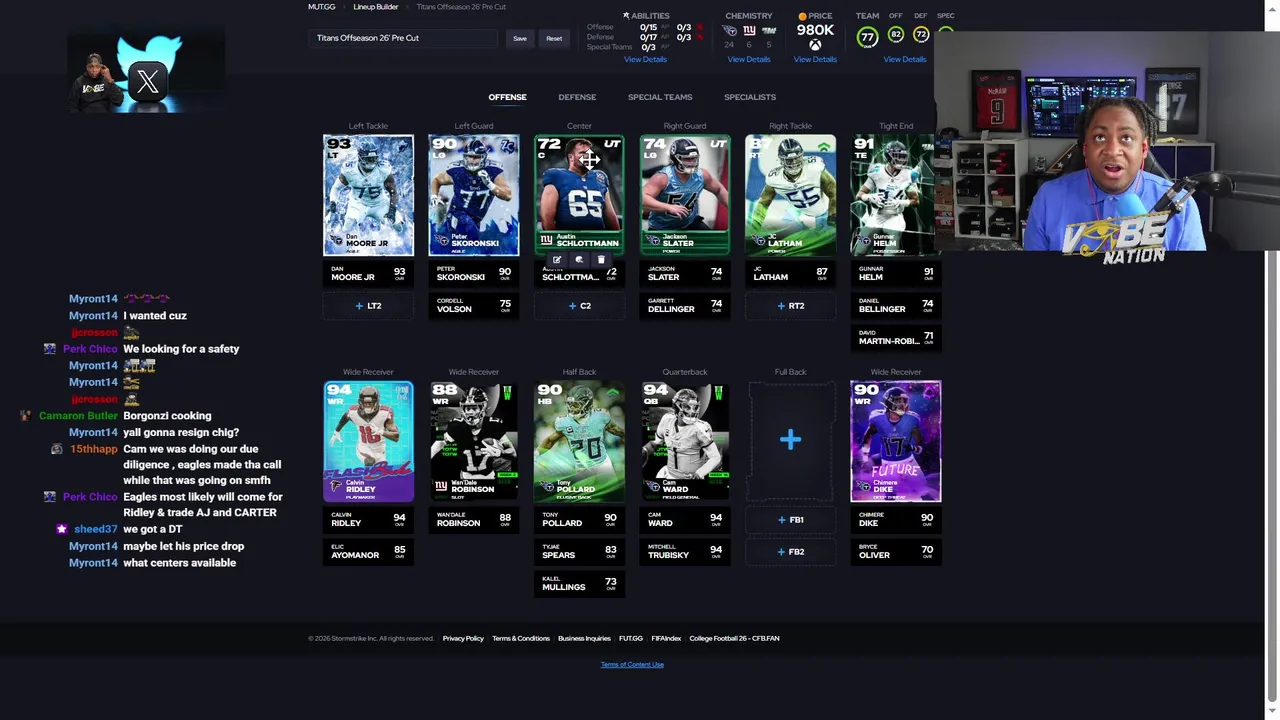Click the third chemistry logo icon
The image size is (1280, 720).
(769, 31)
